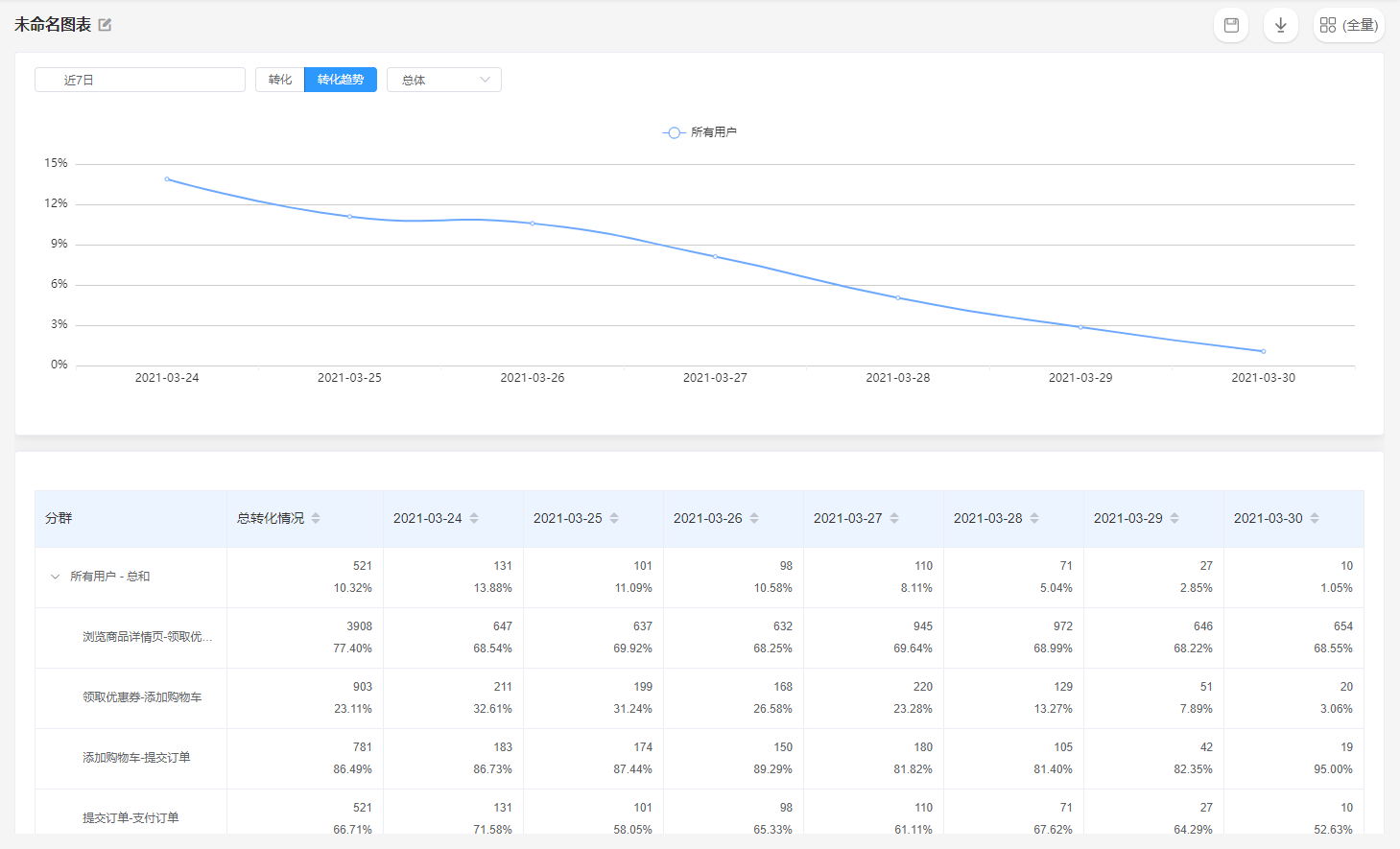Select the 添加购物车-提交订单 row label
This screenshot has height=849, width=1400.
[136, 758]
